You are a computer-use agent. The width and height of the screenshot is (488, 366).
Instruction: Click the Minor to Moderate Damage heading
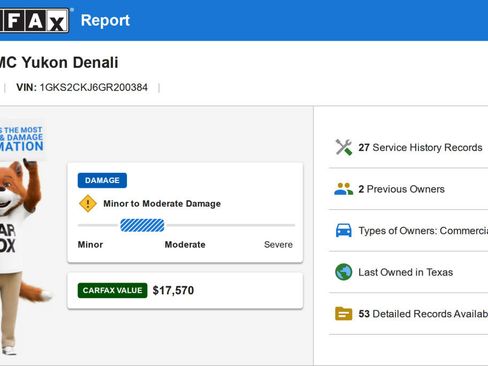pyautogui.click(x=162, y=204)
